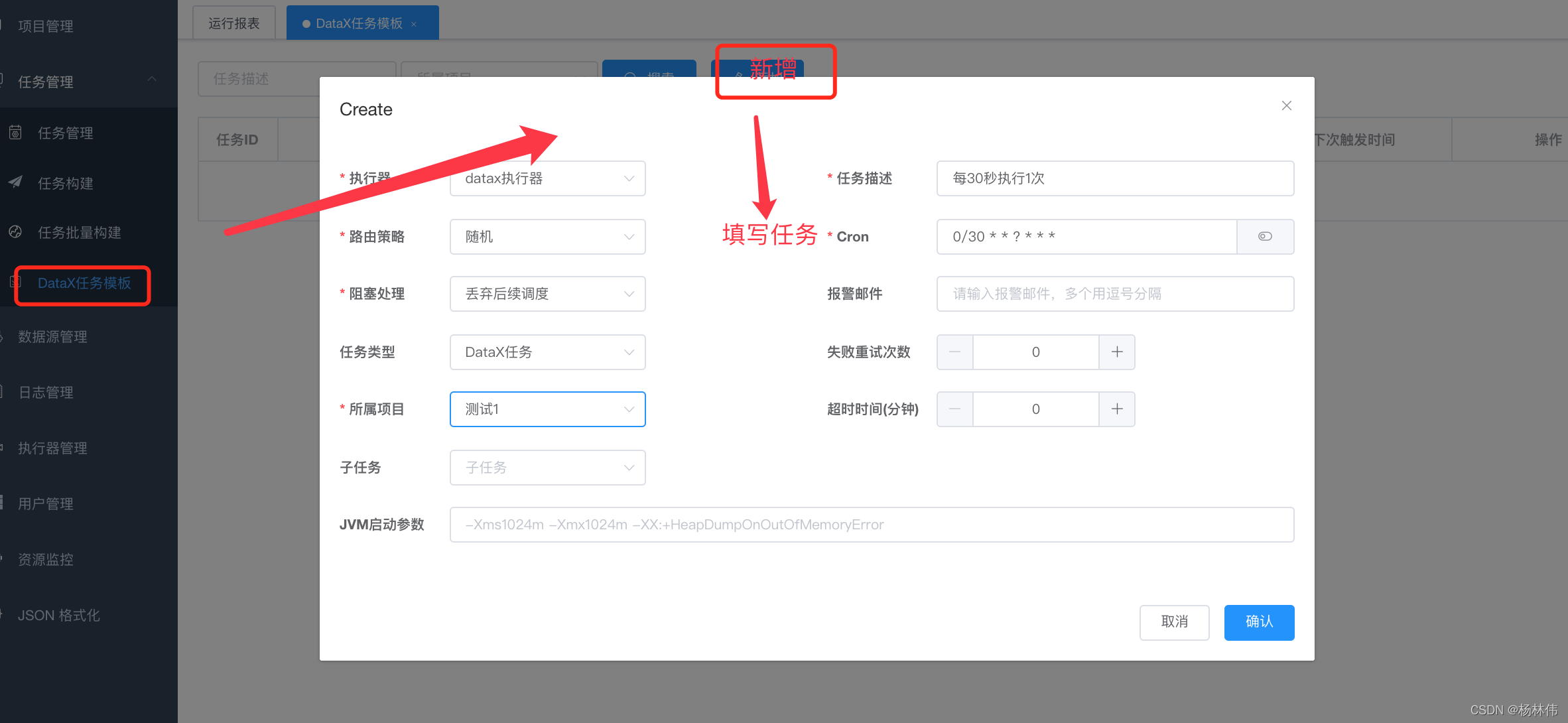Viewport: 1568px width, 723px height.
Task: Open 任务批量构建 via its sidebar icon
Action: [15, 233]
